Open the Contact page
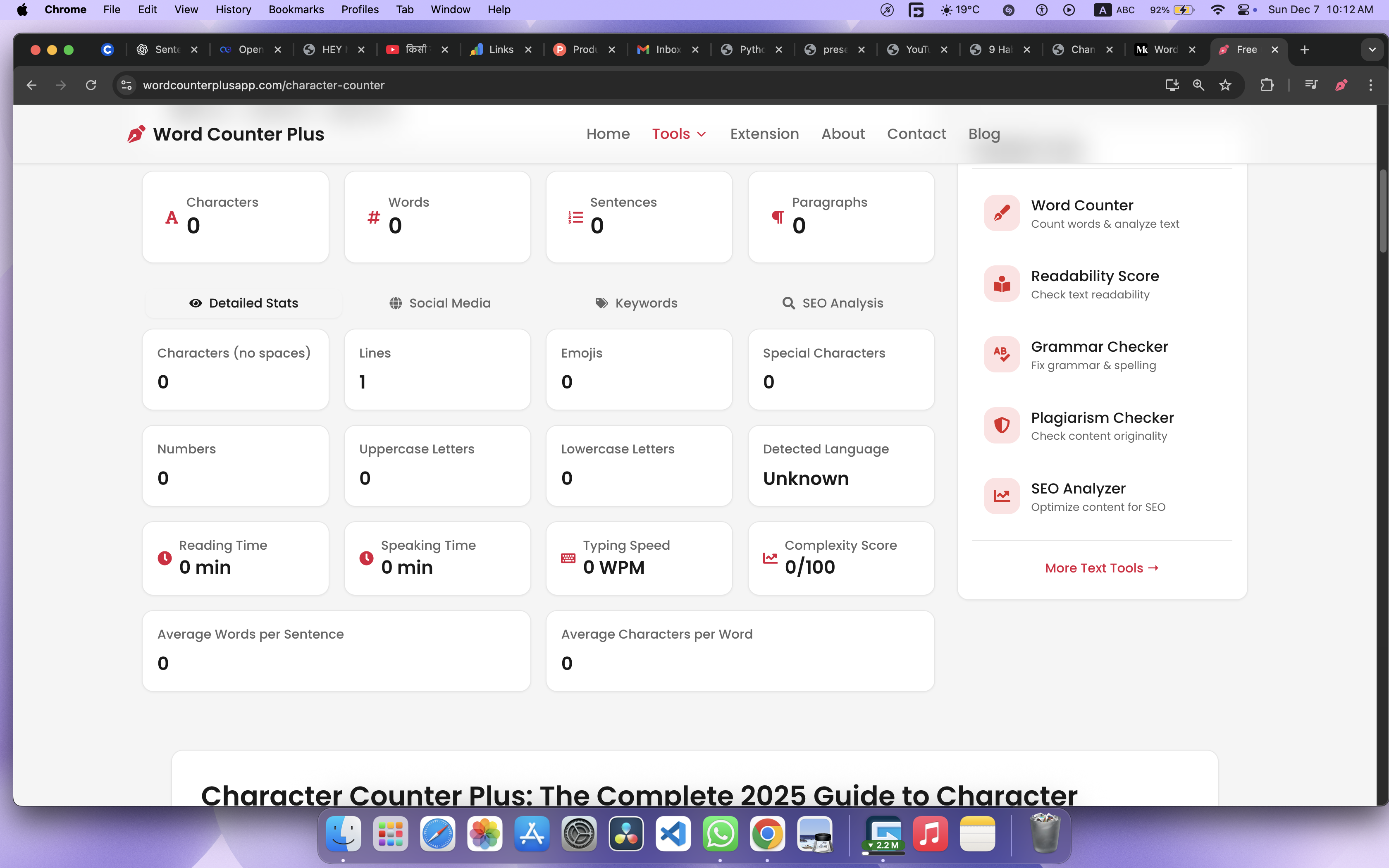 [x=916, y=134]
